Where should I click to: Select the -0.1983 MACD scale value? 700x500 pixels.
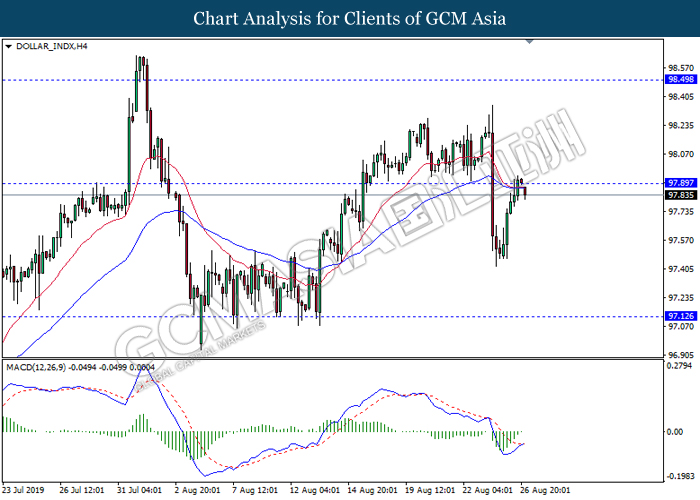point(680,476)
